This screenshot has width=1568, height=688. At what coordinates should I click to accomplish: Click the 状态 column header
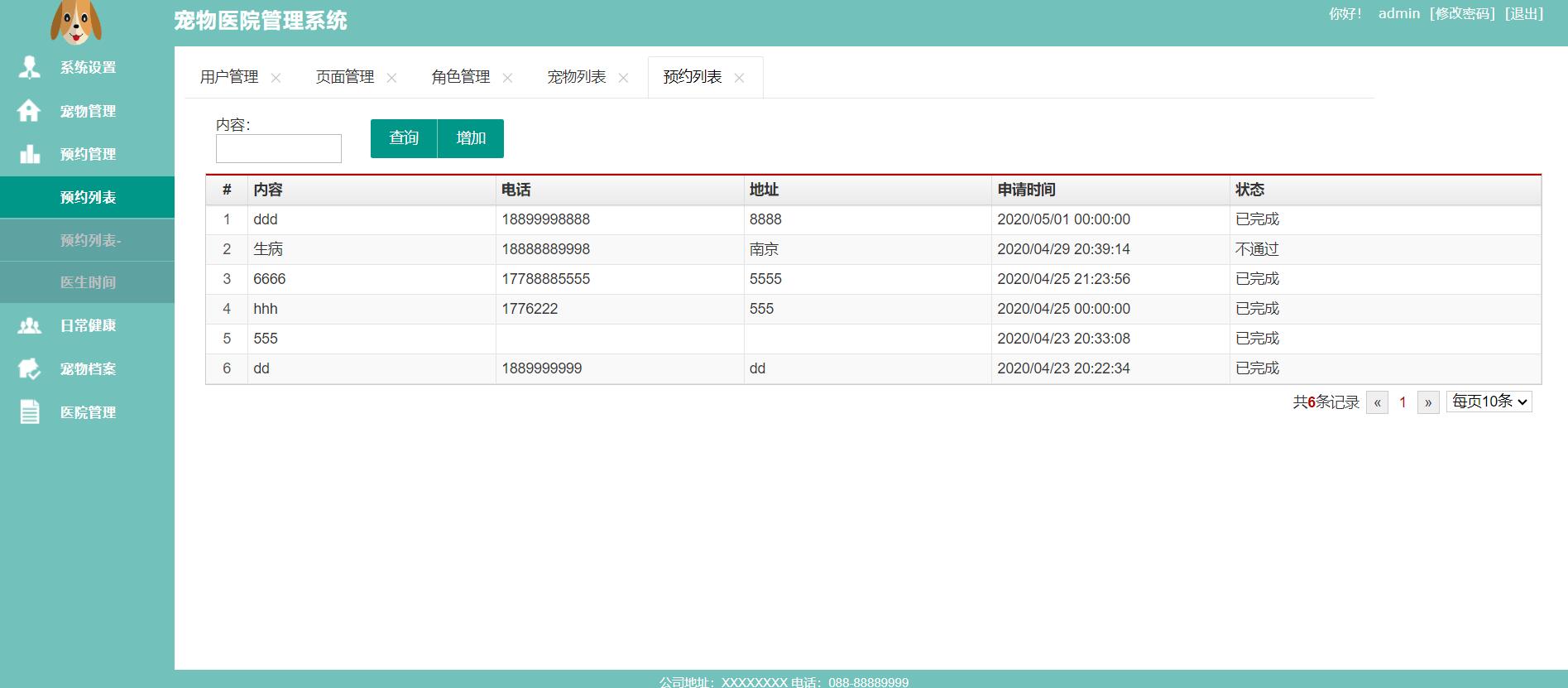point(1385,190)
